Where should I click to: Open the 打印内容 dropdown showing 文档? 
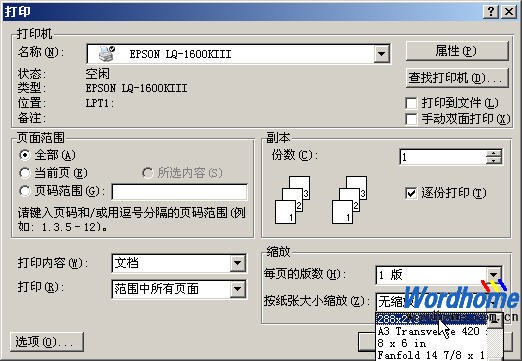pyautogui.click(x=238, y=263)
